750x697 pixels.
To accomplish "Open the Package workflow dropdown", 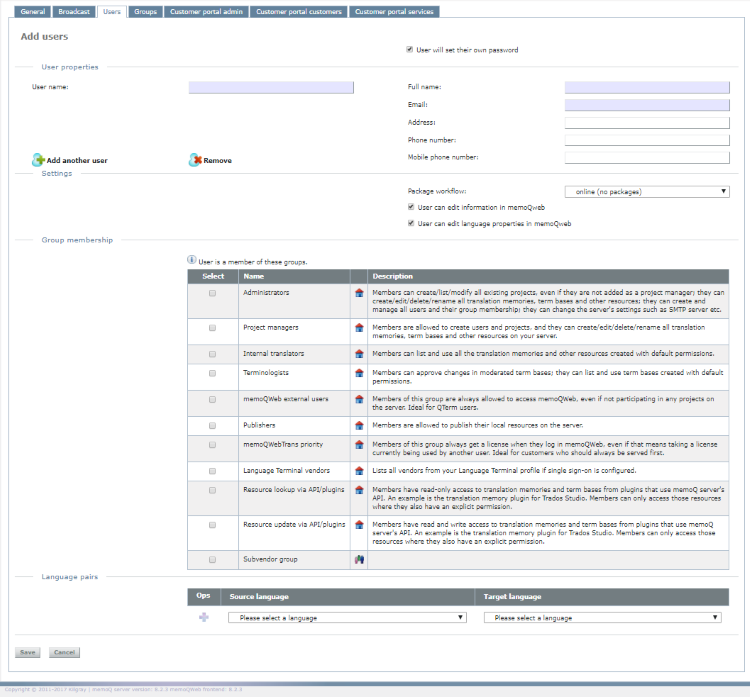I will click(647, 191).
